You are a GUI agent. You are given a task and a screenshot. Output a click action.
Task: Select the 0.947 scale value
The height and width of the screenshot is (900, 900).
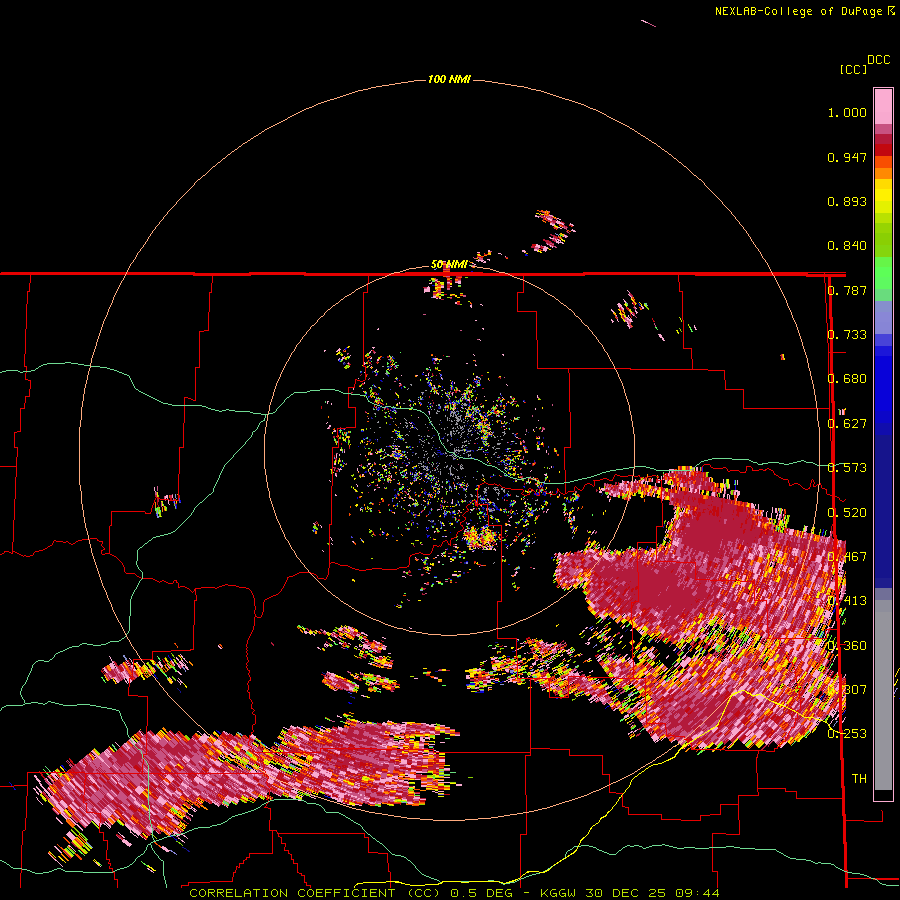(x=847, y=157)
